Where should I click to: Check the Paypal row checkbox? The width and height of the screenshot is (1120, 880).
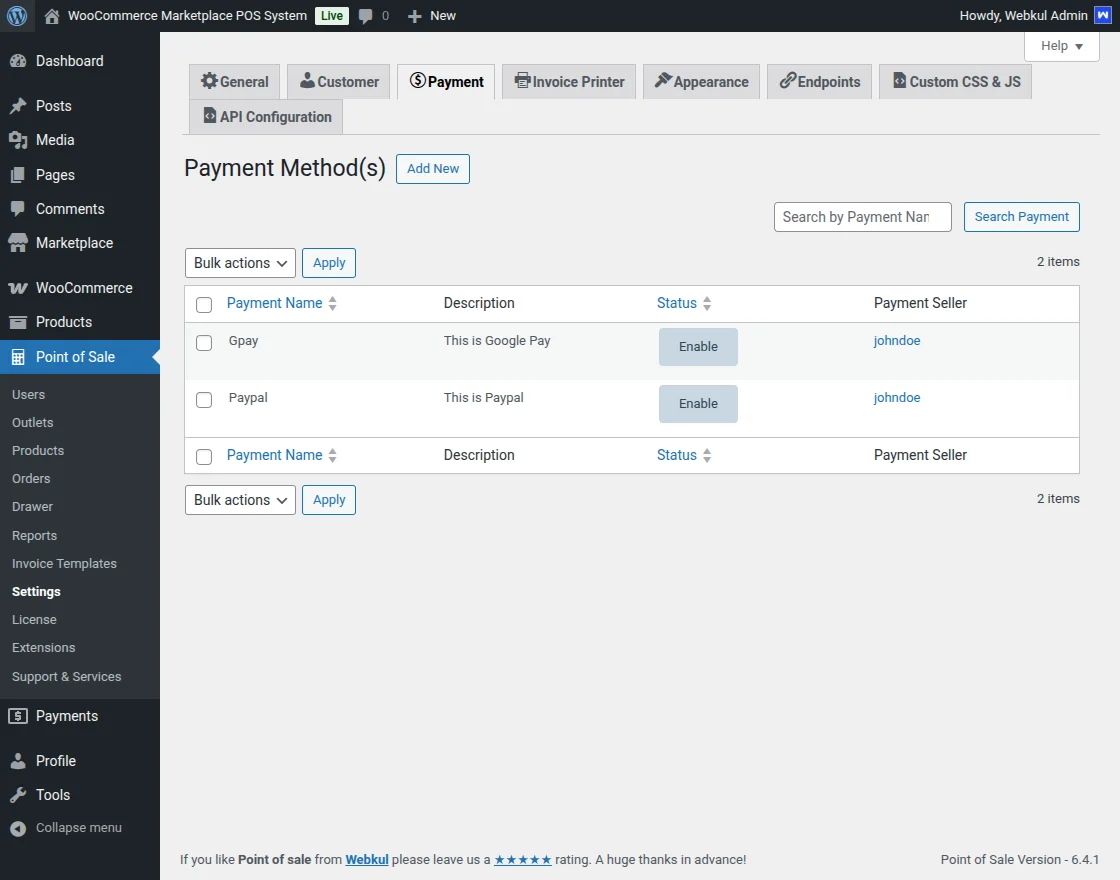click(x=204, y=399)
